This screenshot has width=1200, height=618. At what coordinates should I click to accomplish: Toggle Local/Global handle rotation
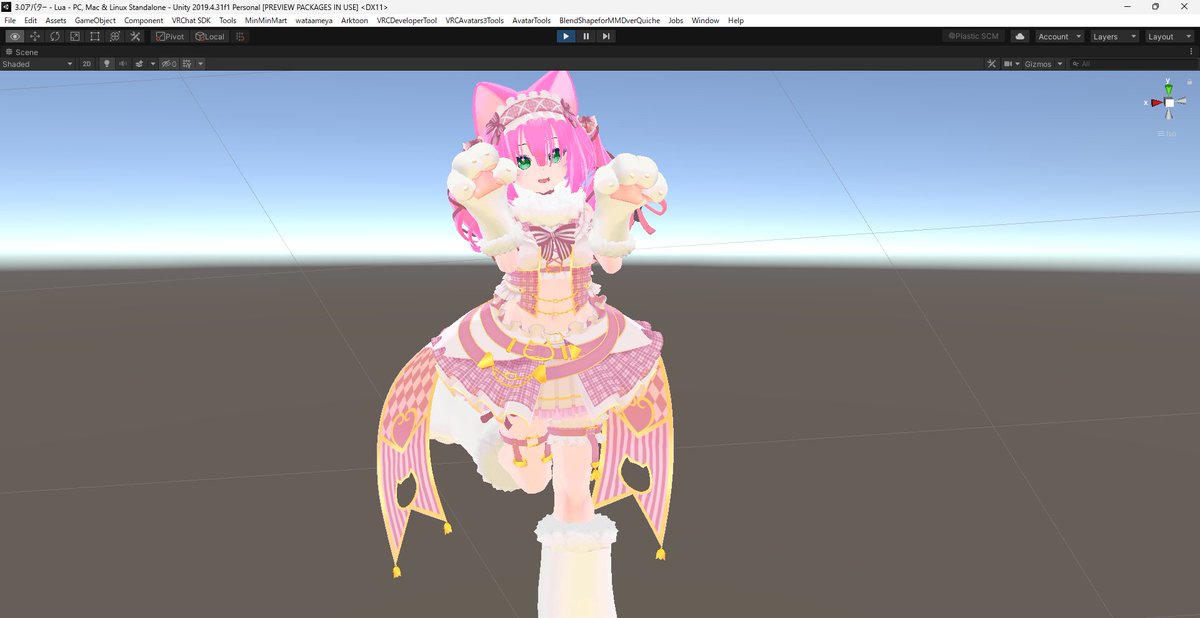(x=210, y=36)
